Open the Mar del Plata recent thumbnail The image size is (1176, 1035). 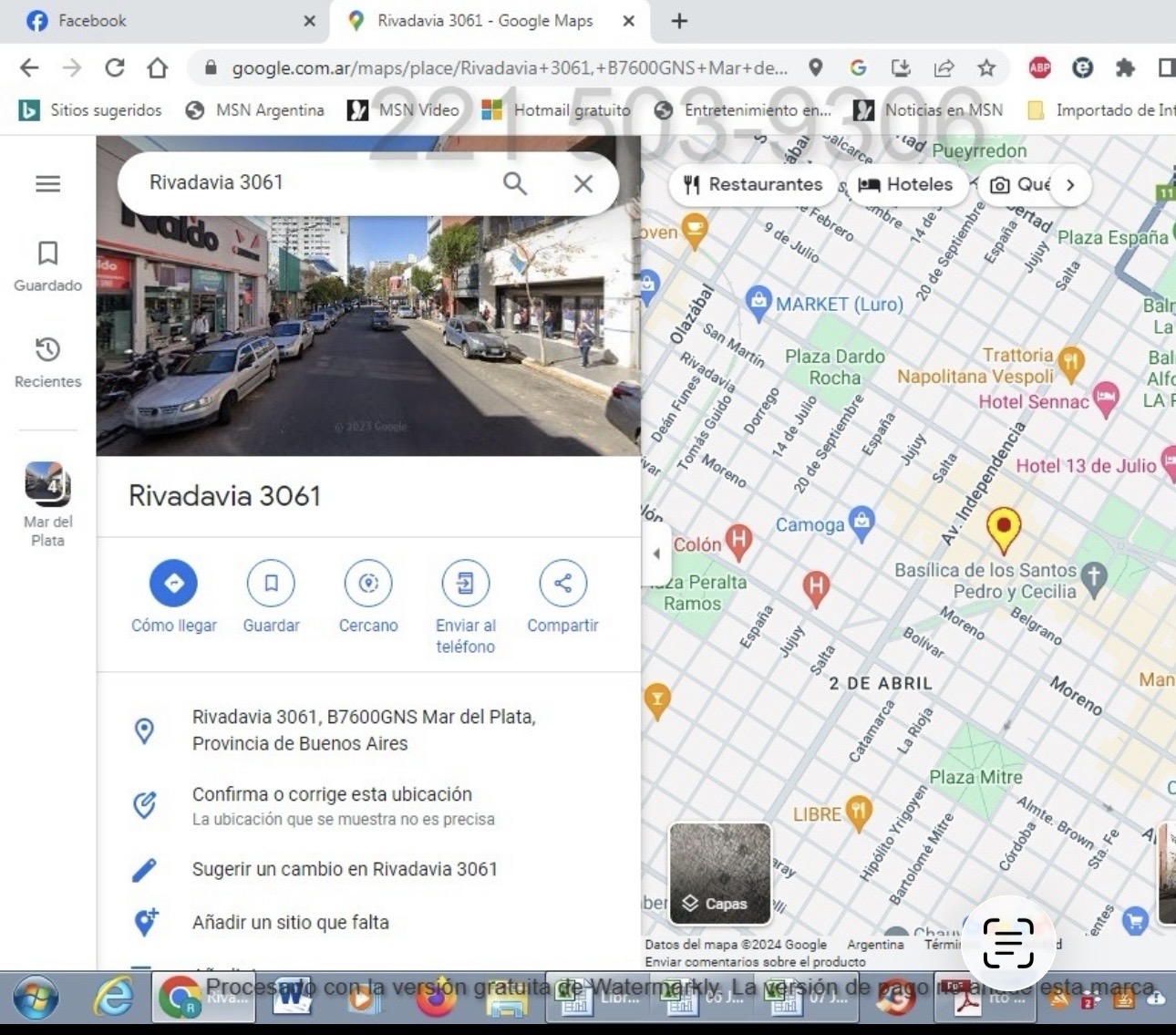pos(47,504)
